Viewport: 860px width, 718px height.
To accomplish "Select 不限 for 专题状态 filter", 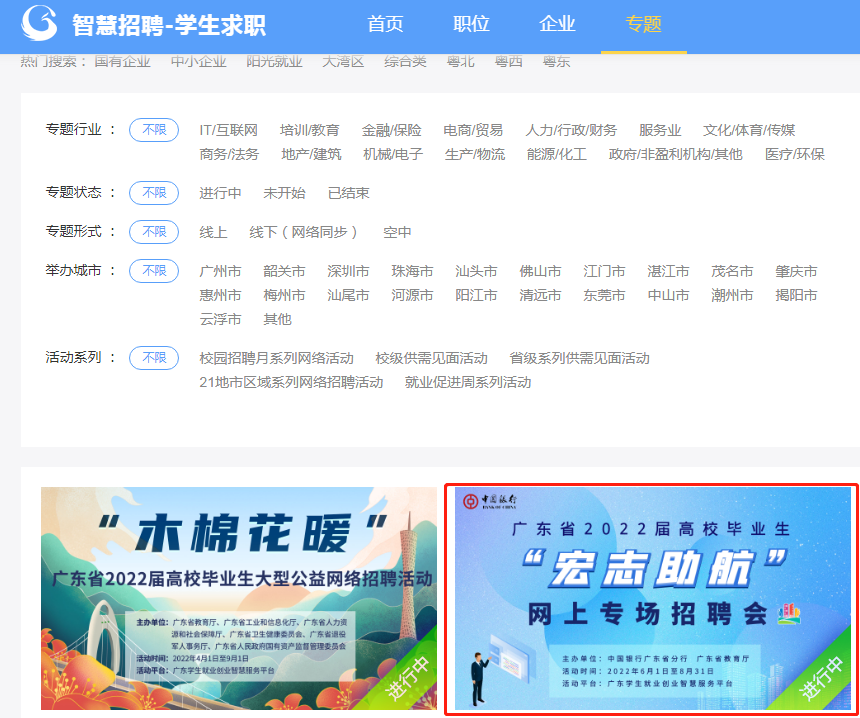I will point(154,193).
